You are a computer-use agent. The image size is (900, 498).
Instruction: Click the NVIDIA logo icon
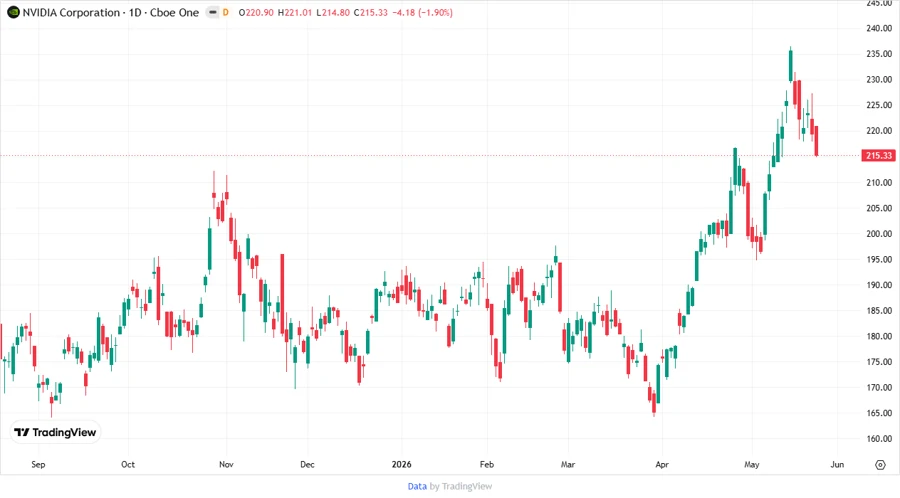point(13,12)
